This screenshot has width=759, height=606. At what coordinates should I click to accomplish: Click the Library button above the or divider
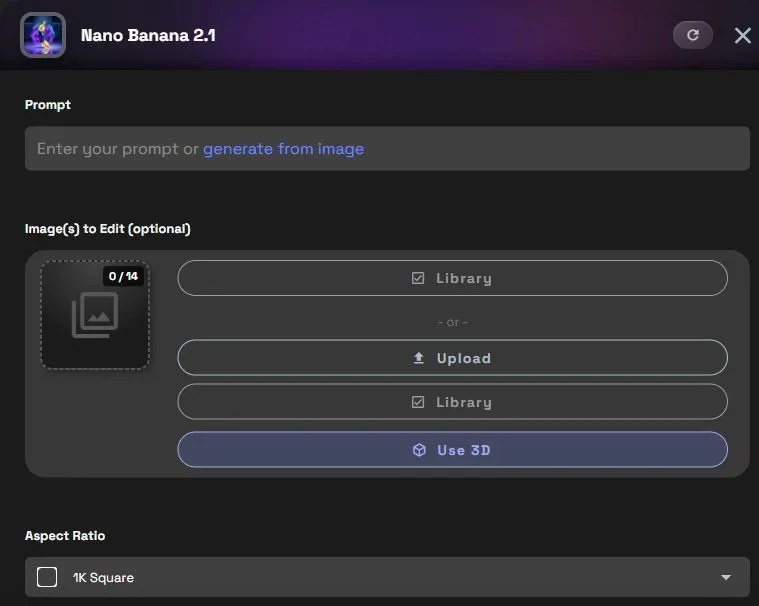(452, 278)
